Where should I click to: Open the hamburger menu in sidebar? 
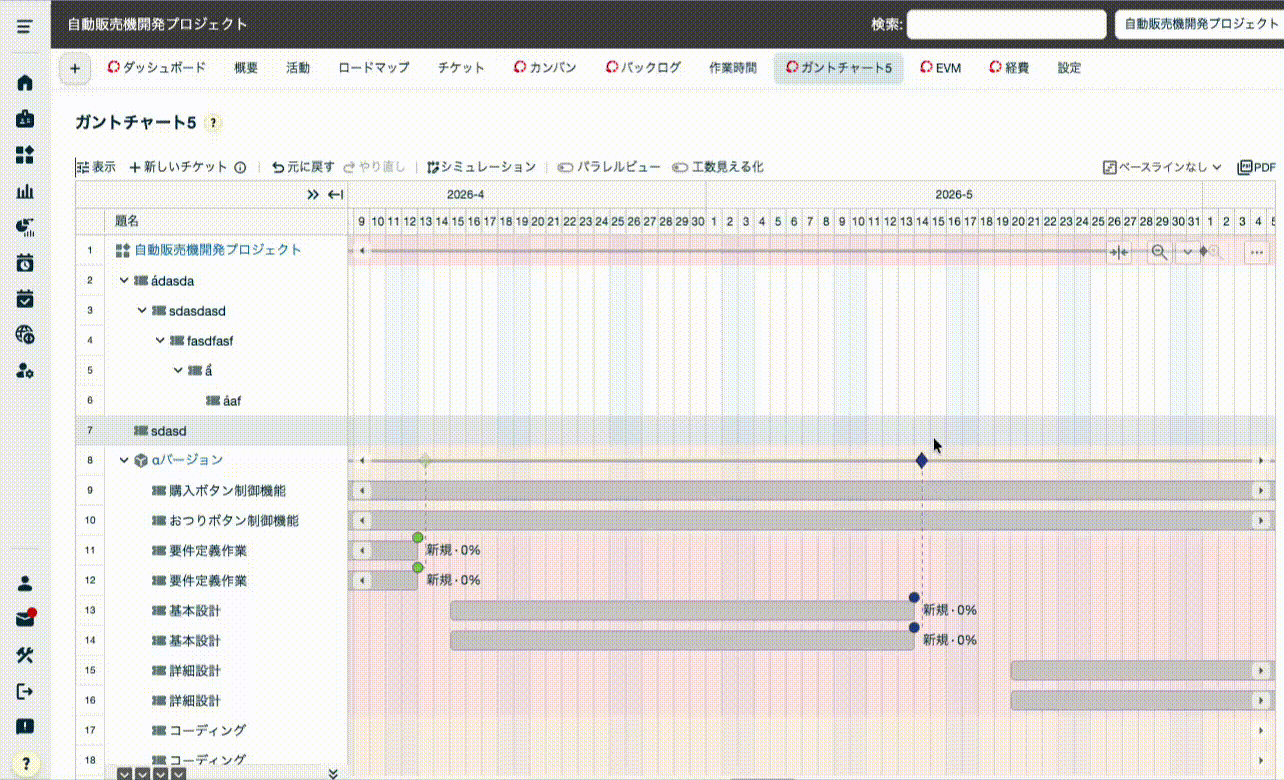25,26
